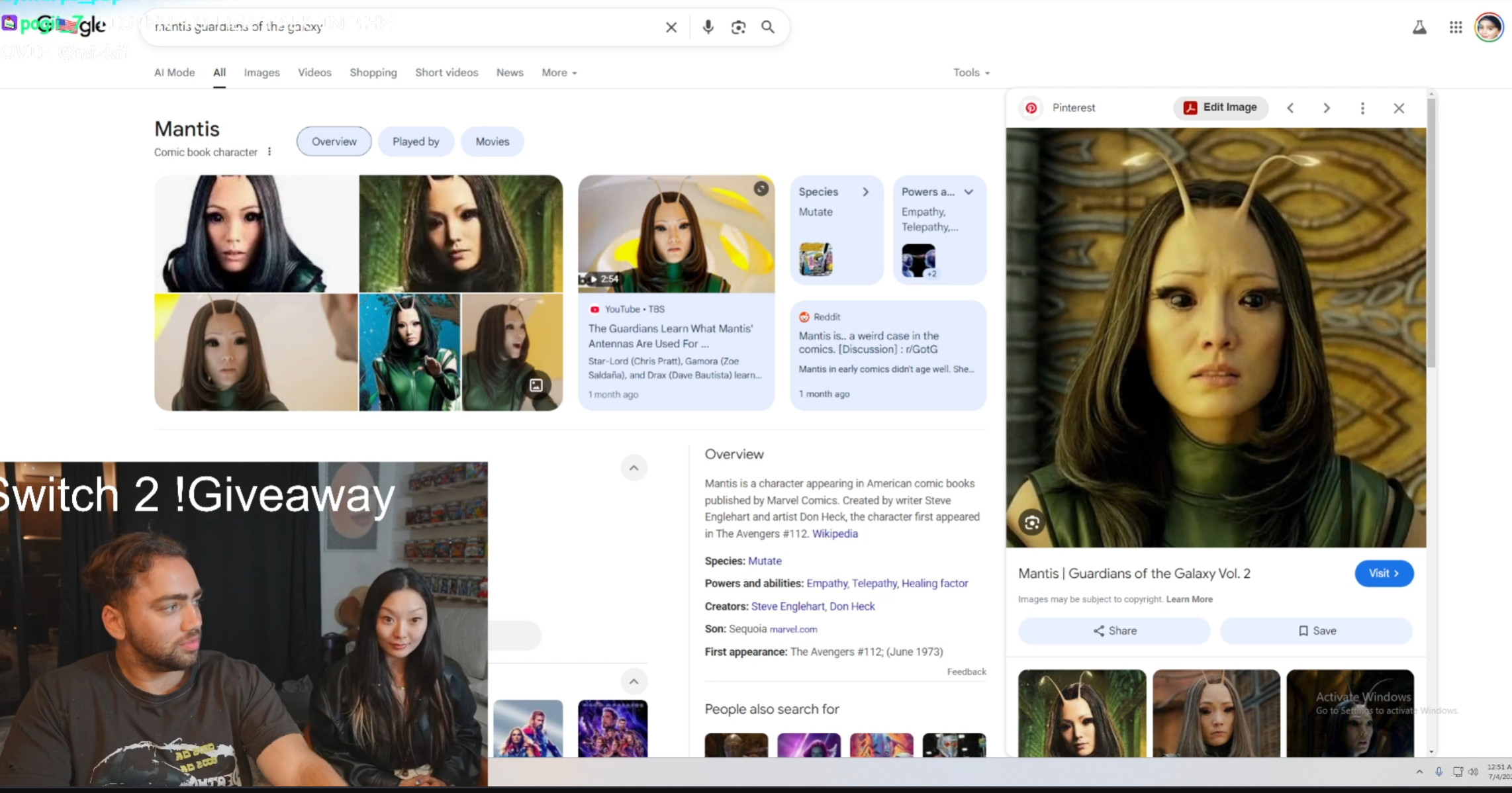Switch to Videos tab
1512x793 pixels.
[x=314, y=73]
